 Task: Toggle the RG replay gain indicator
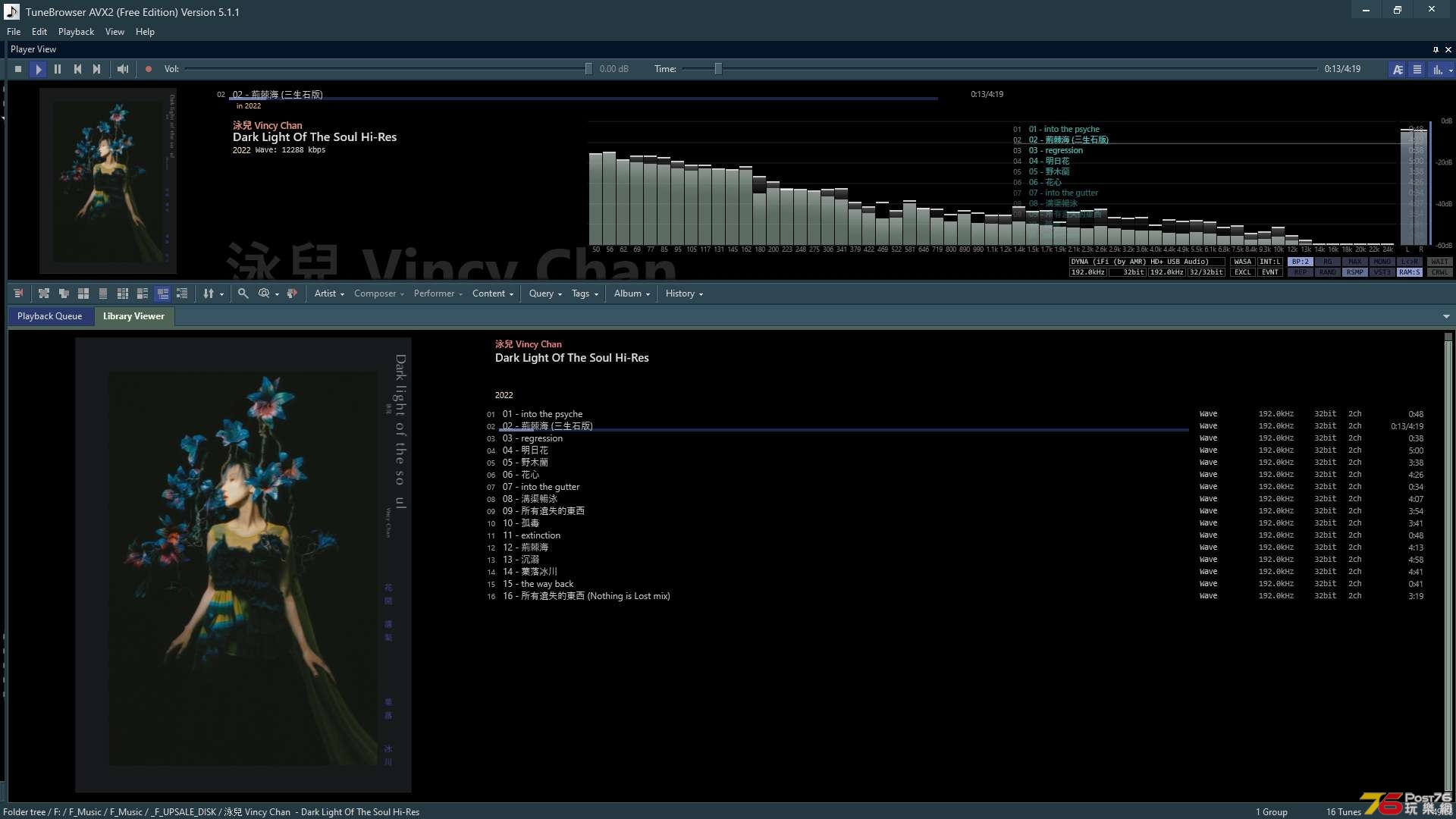(1328, 262)
